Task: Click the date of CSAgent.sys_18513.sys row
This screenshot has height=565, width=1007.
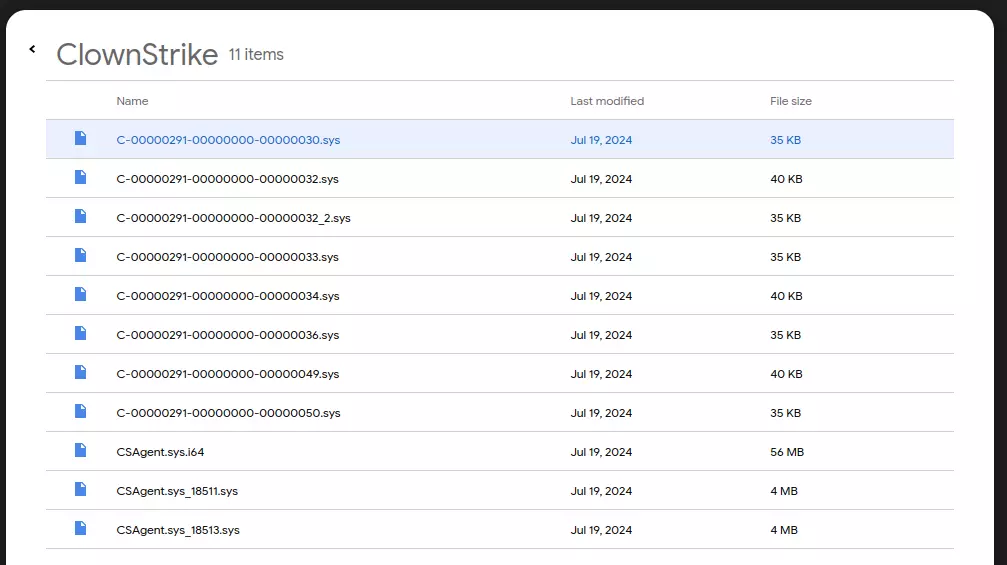Action: pos(601,530)
